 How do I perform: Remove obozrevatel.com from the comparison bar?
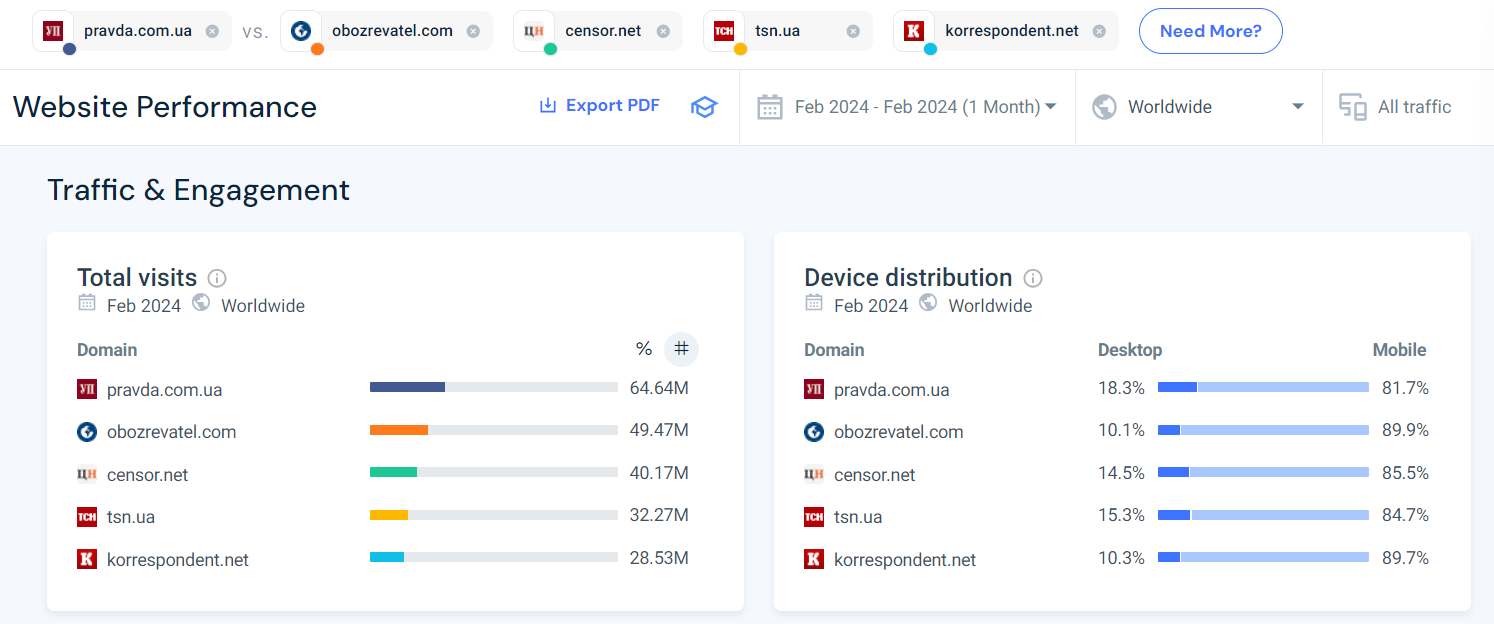(473, 31)
